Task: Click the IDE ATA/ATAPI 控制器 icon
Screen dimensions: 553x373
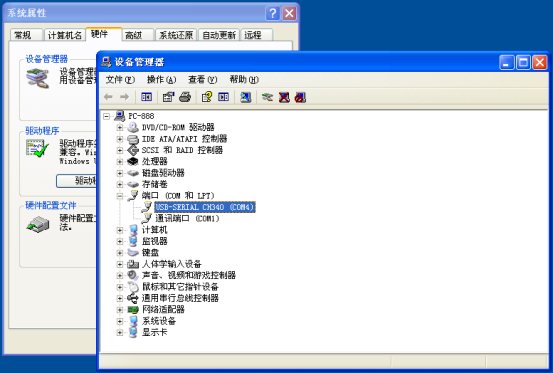Action: coord(133,139)
